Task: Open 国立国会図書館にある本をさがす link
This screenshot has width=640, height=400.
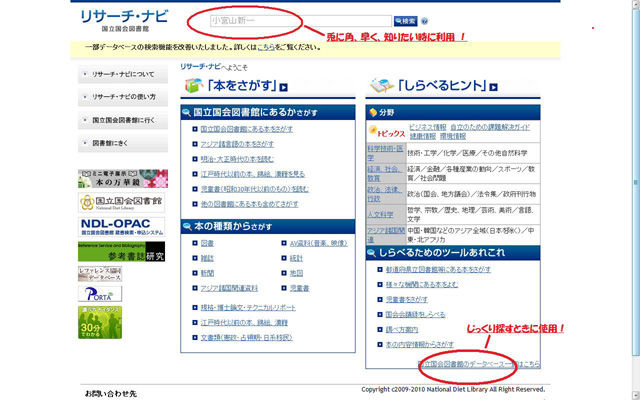Action: (x=247, y=129)
